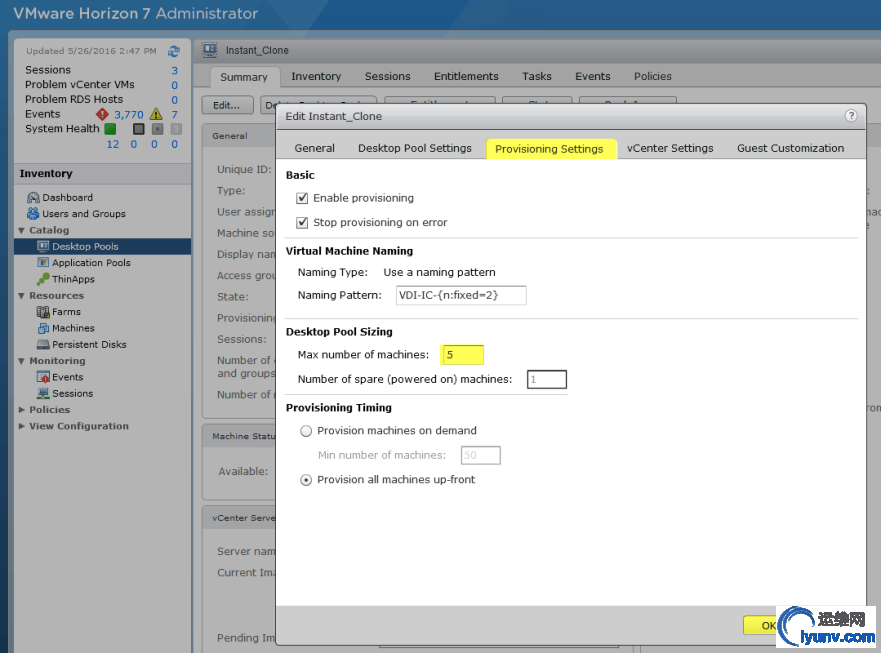Image resolution: width=881 pixels, height=653 pixels.
Task: Open Farms via its icon under Resources
Action: (43, 311)
